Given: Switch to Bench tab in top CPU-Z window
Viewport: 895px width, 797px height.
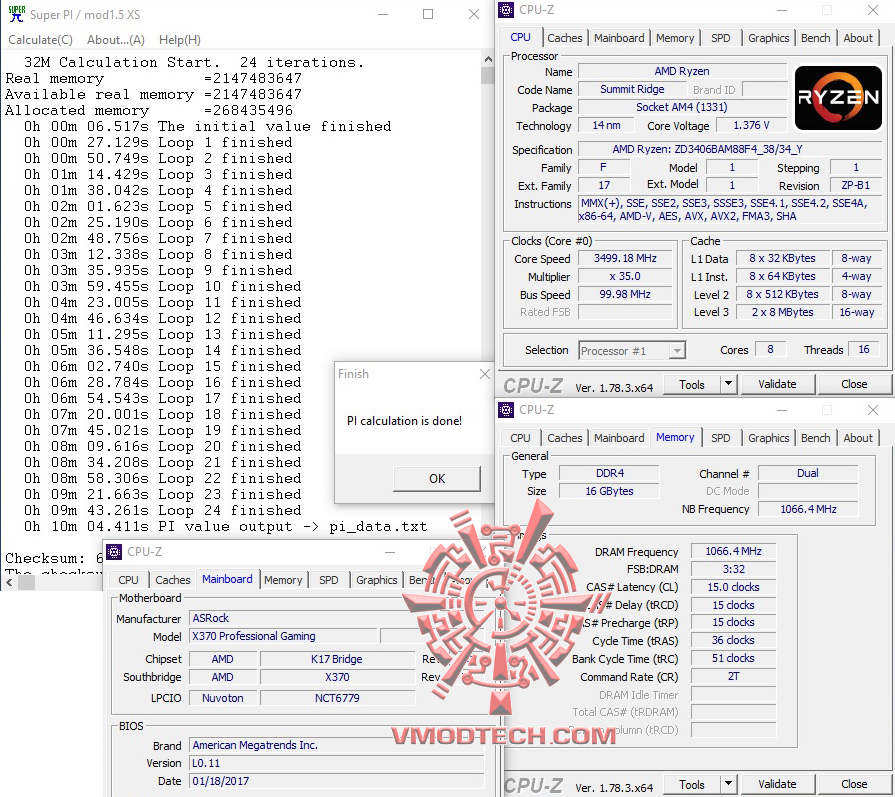Looking at the screenshot, I should pyautogui.click(x=815, y=38).
